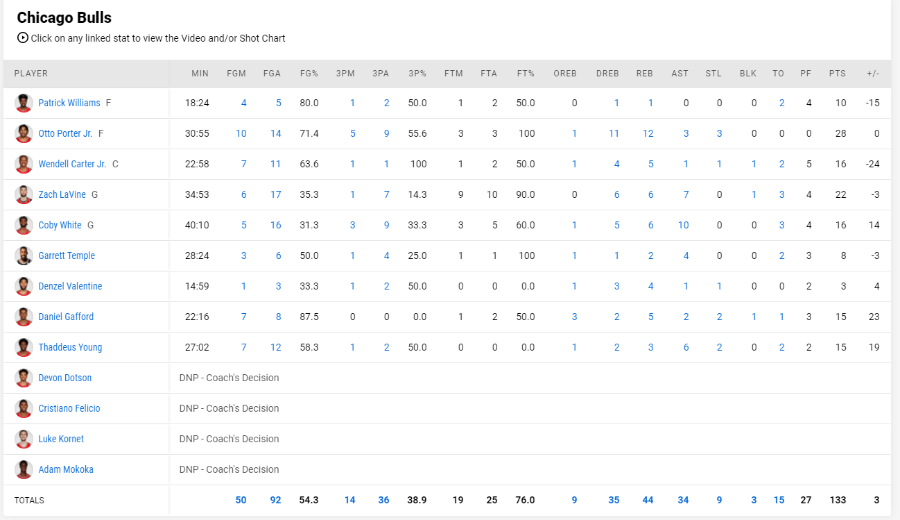
Task: Click Patrick Williams' player headshot
Action: click(24, 103)
